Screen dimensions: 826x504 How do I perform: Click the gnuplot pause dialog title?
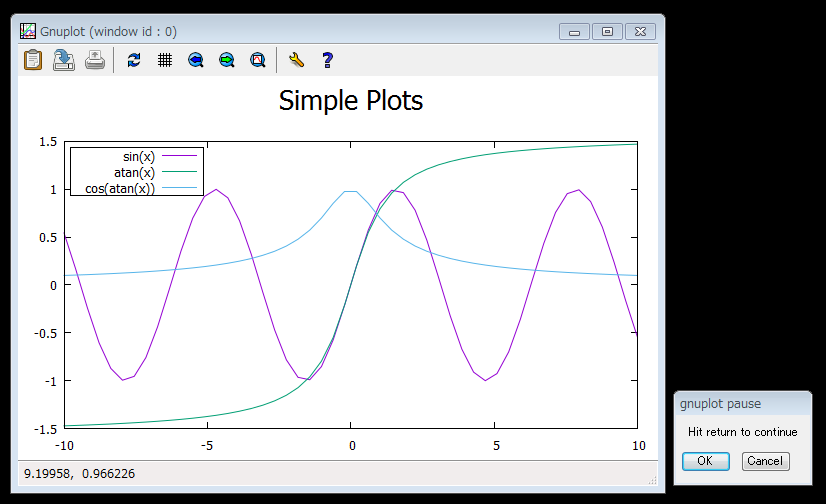point(720,404)
